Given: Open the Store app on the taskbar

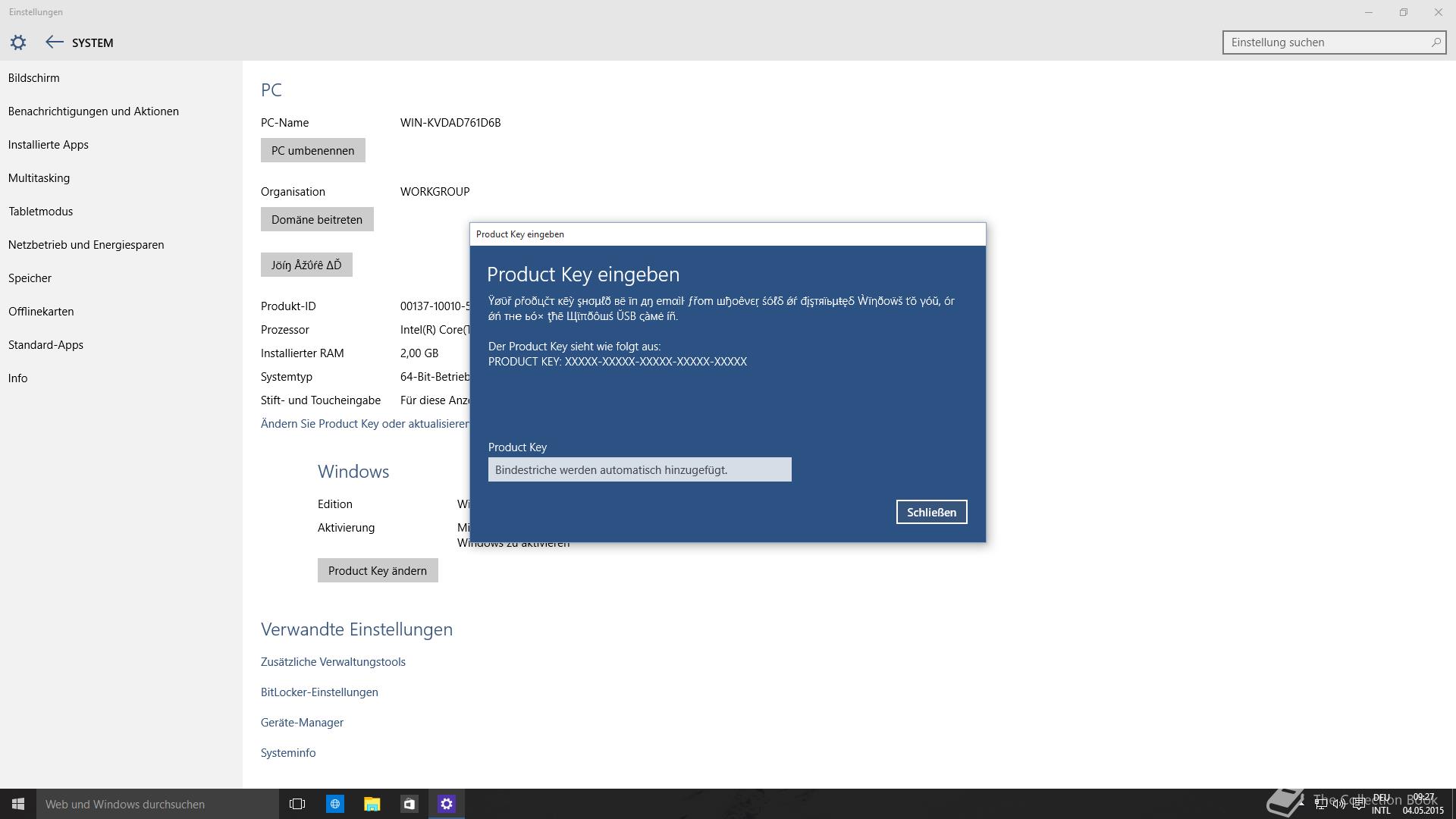Looking at the screenshot, I should [409, 804].
